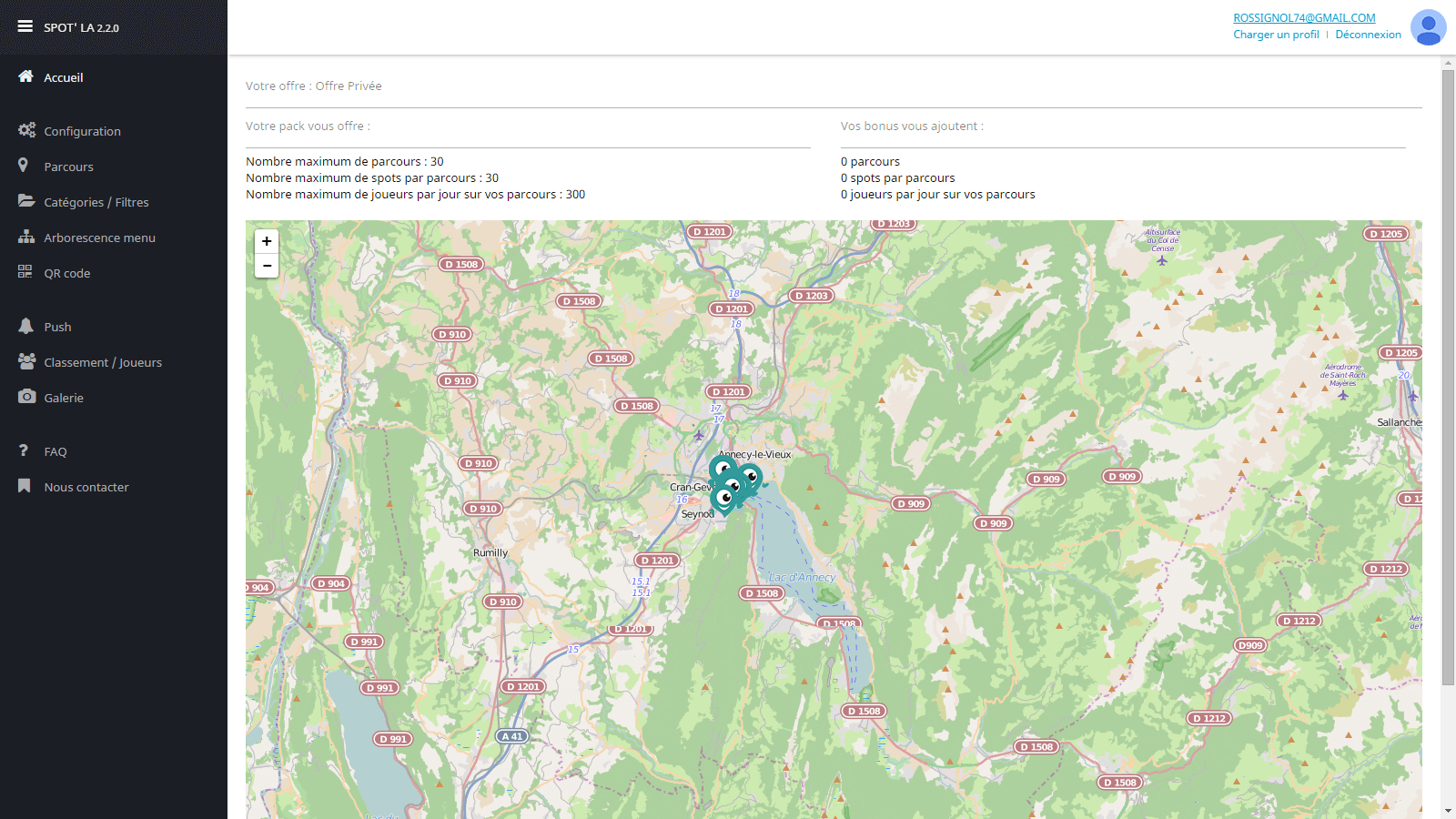Screen dimensions: 1456x819
Task: Open the ROSSIGNOL74@GMAIL.COM account link
Action: pyautogui.click(x=1304, y=17)
